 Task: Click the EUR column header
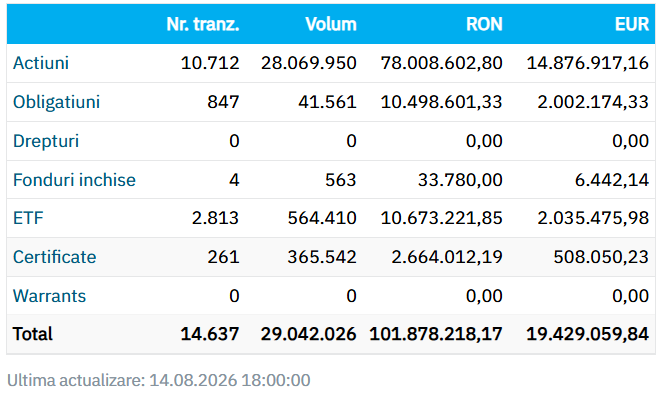click(x=632, y=24)
